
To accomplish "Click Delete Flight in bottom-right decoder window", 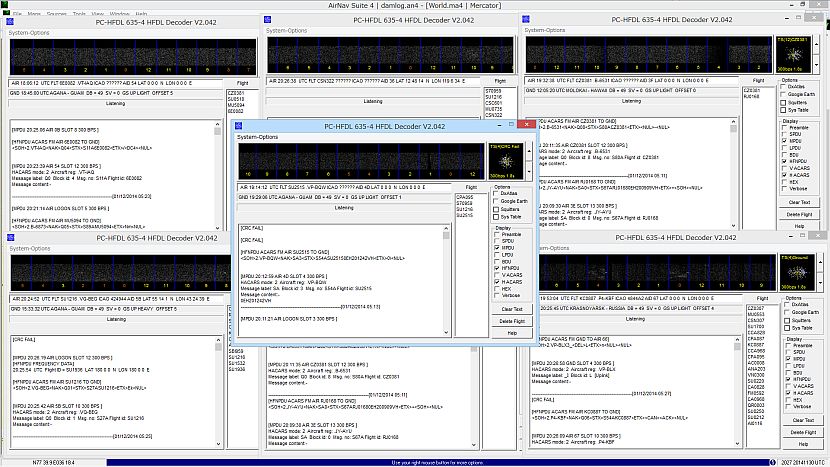I will click(803, 433).
